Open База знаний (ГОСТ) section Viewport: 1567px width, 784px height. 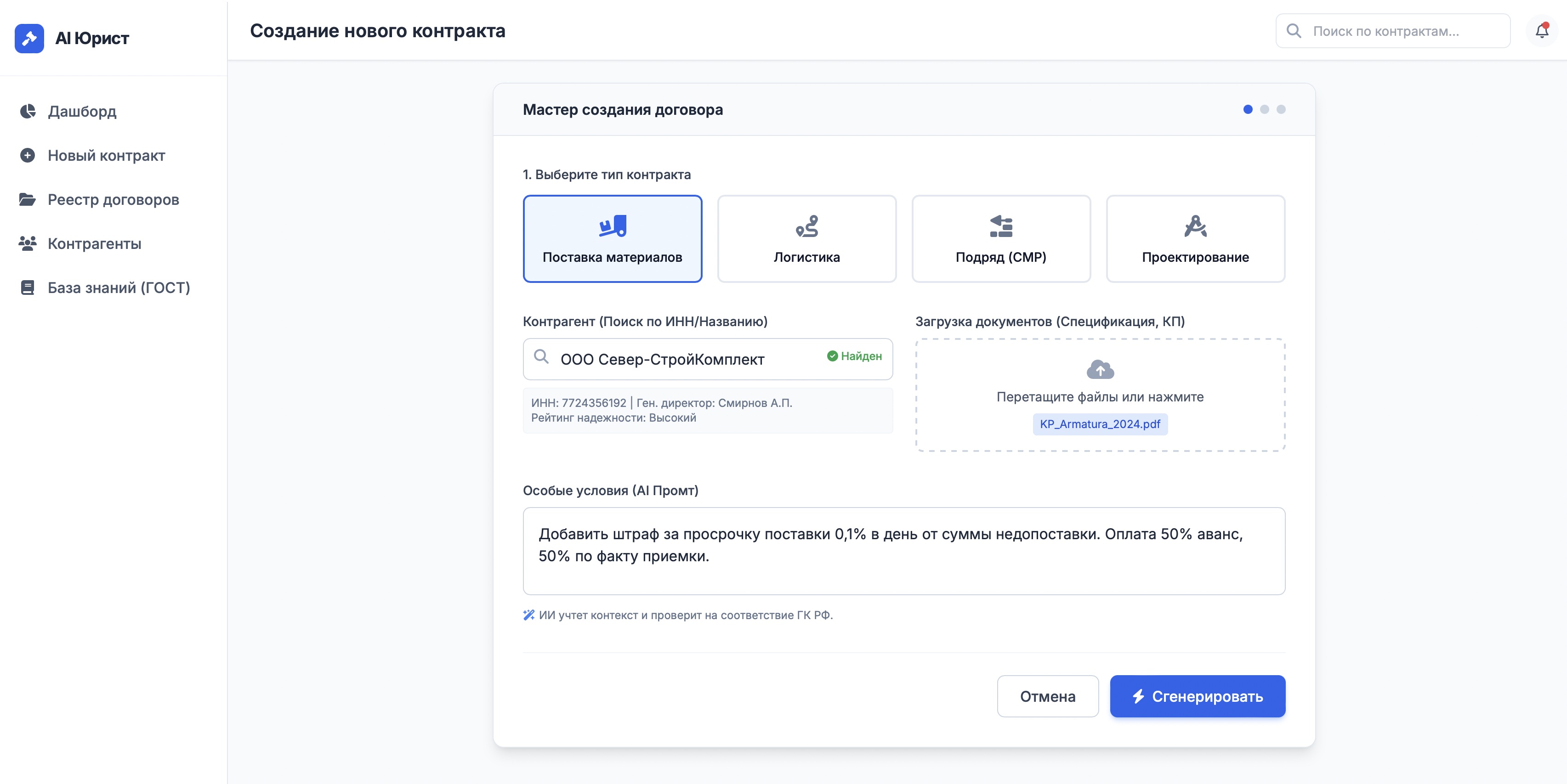pyautogui.click(x=114, y=288)
